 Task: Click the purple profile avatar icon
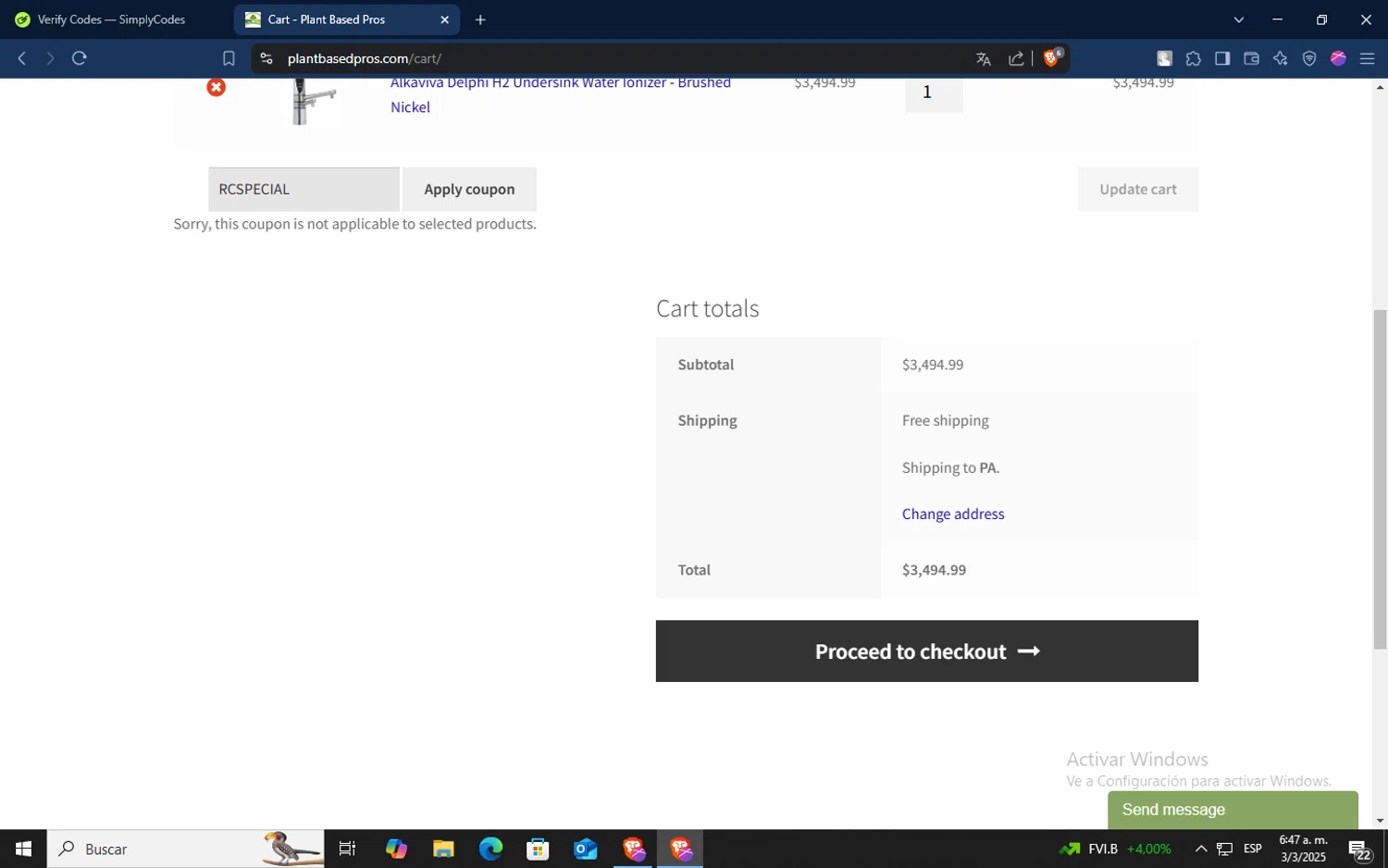pyautogui.click(x=1338, y=58)
